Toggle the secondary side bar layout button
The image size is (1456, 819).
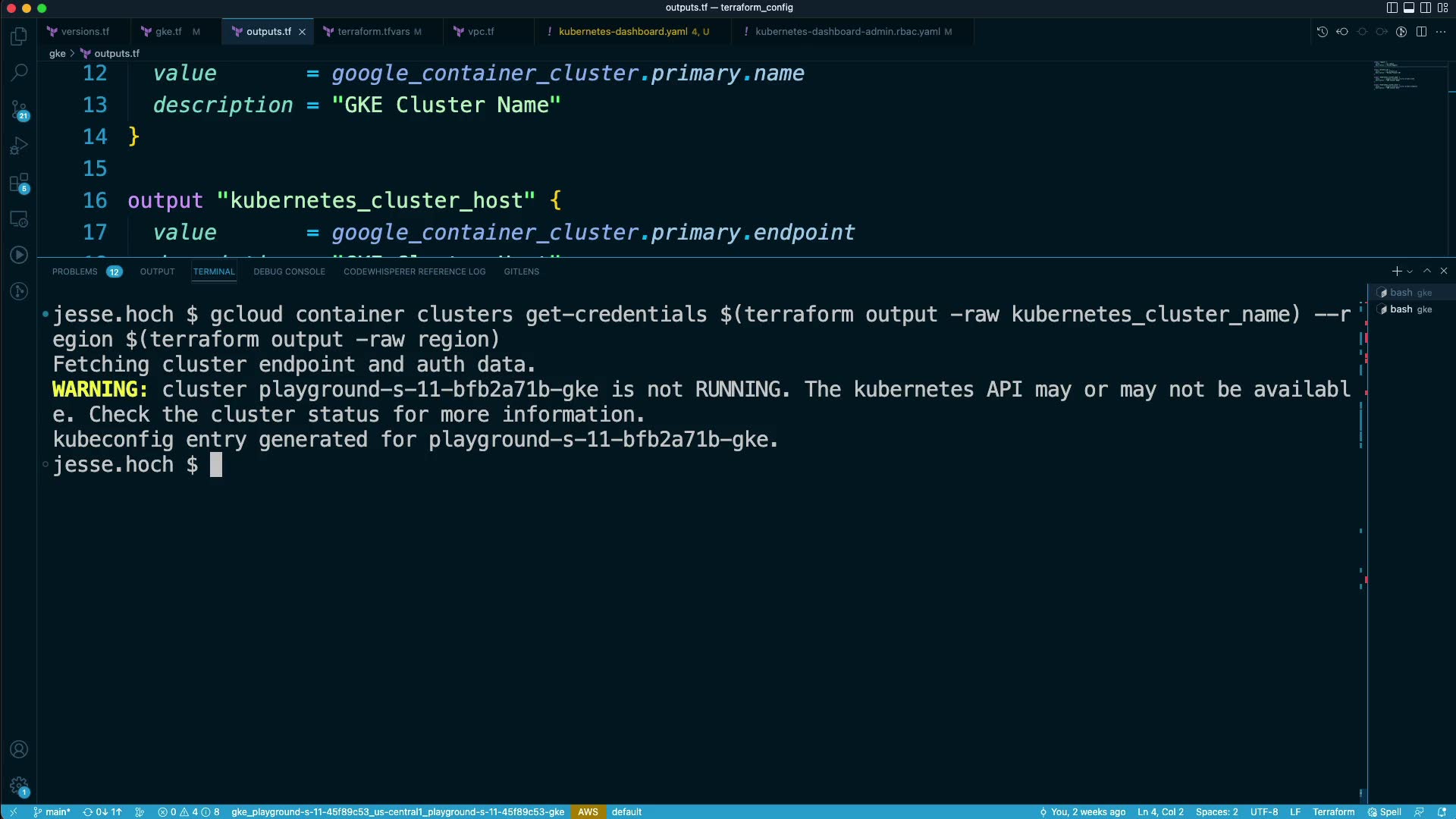tap(1425, 8)
